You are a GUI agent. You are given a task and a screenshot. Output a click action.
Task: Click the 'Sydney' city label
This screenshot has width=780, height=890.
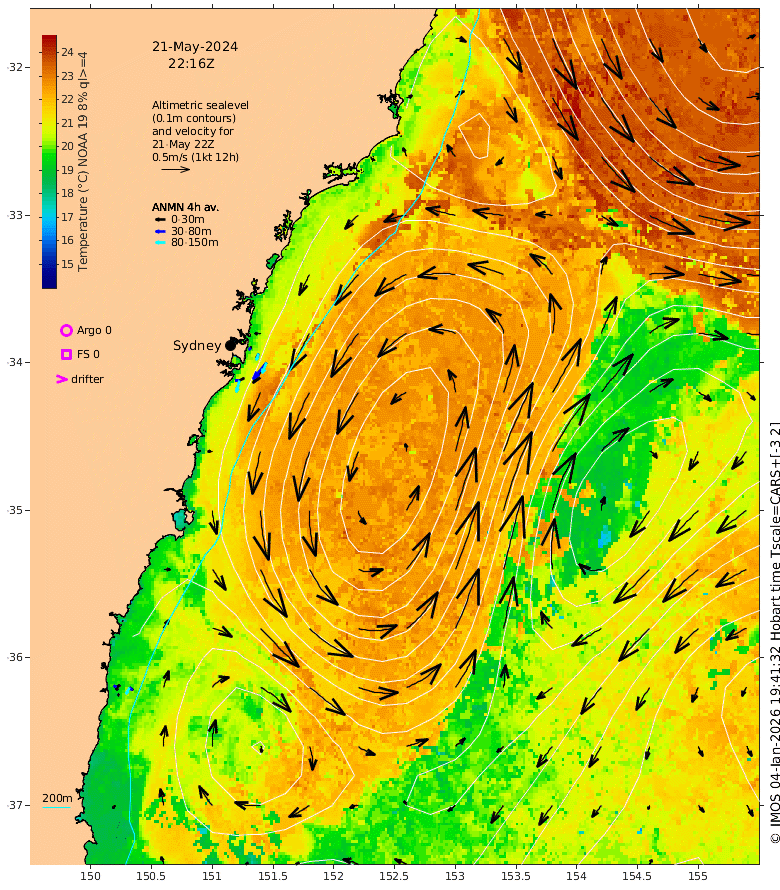[x=197, y=346]
